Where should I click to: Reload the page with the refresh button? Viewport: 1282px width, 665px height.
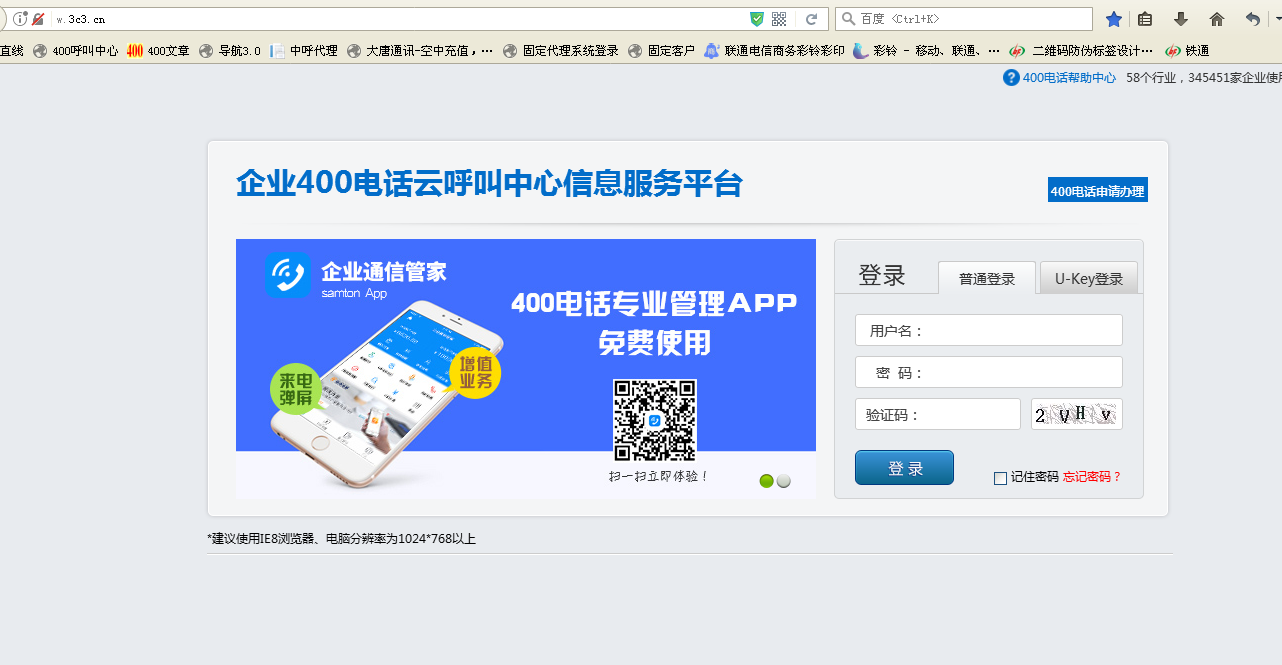(x=812, y=19)
